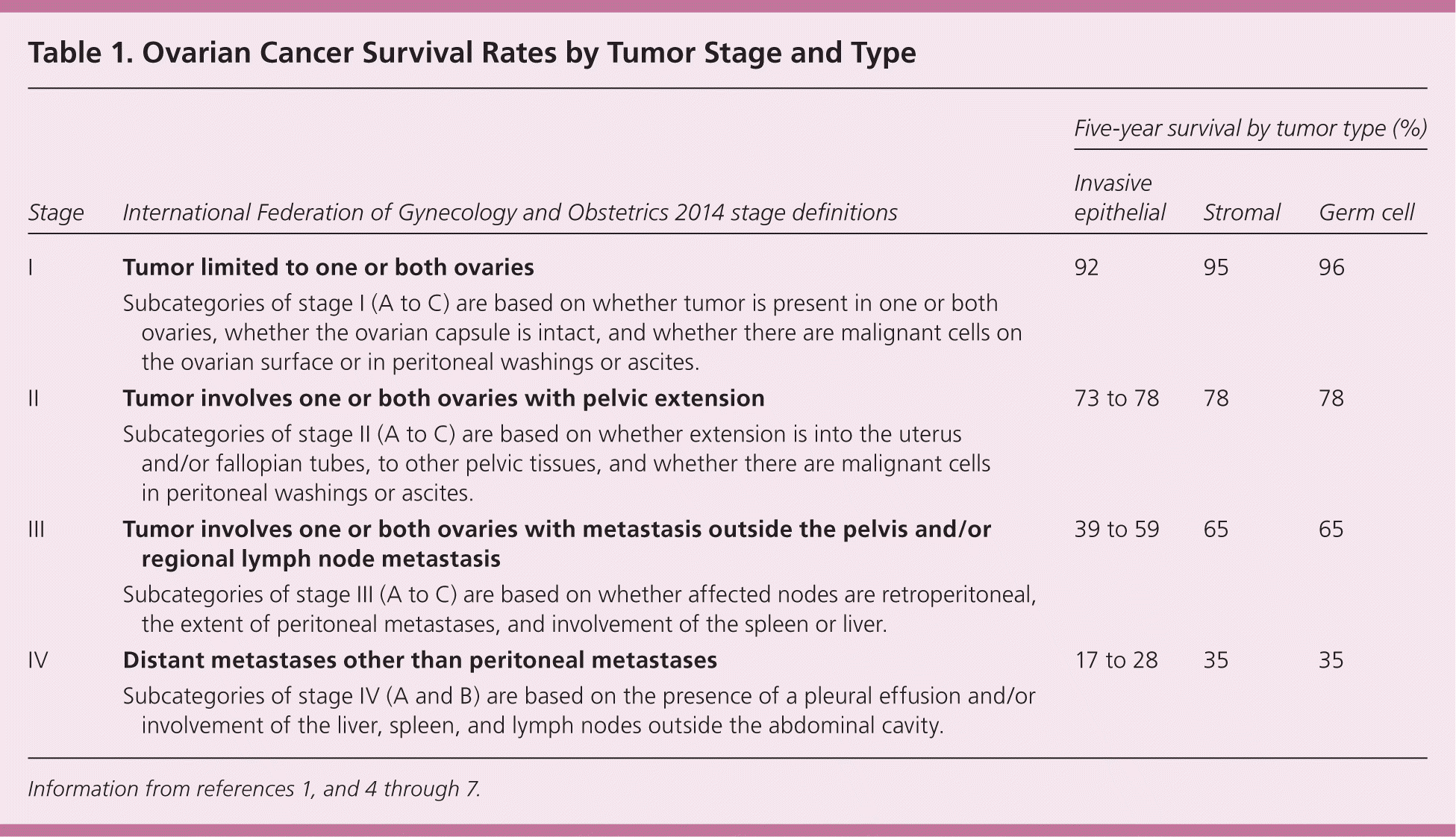
Task: Select the "Stage" column header
Action: pos(56,213)
